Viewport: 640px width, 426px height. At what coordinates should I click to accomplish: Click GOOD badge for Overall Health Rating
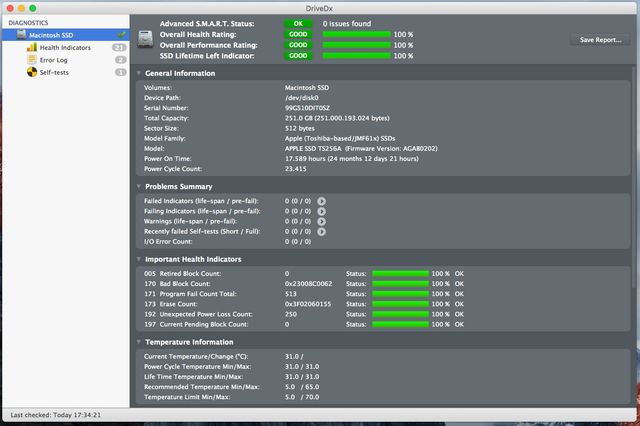click(298, 34)
